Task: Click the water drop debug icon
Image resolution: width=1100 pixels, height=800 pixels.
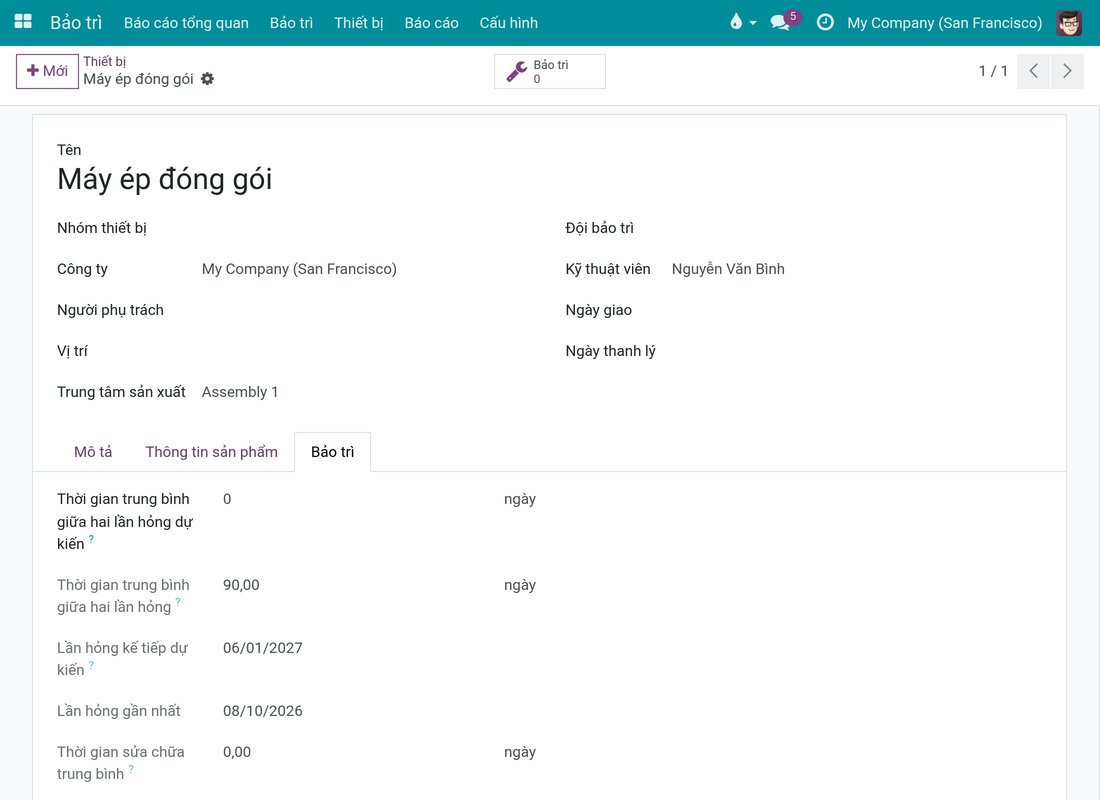Action: [736, 22]
